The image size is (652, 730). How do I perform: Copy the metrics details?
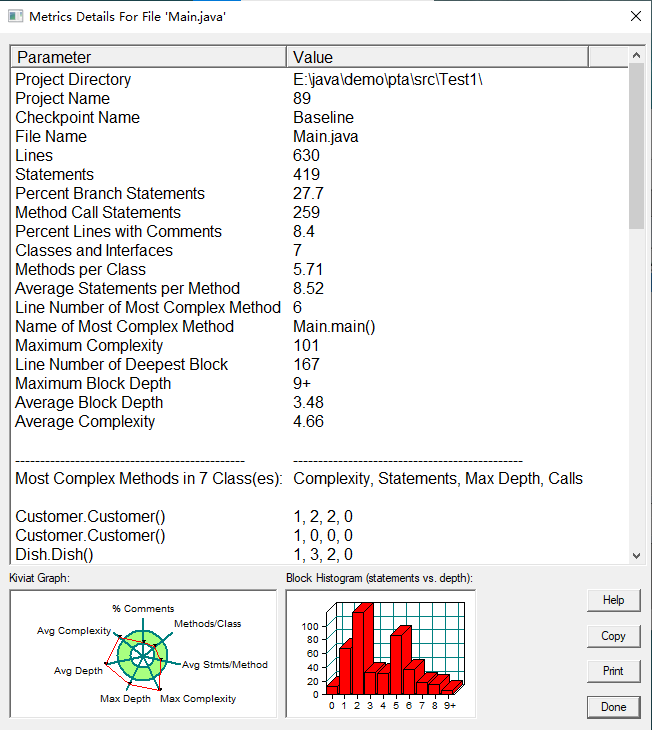[x=613, y=636]
